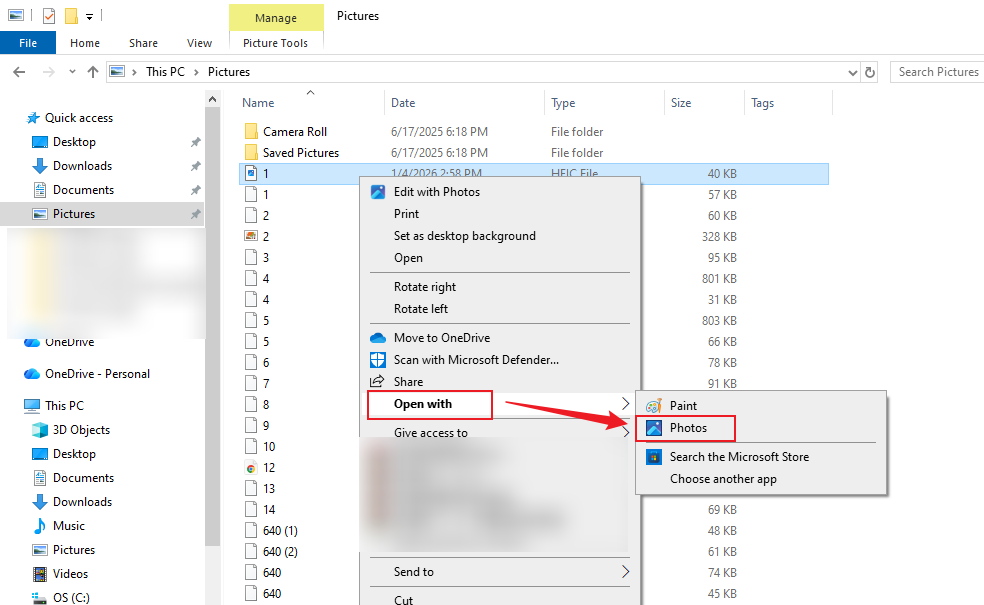Expand the address bar history dropdown
This screenshot has width=984, height=605.
[852, 72]
